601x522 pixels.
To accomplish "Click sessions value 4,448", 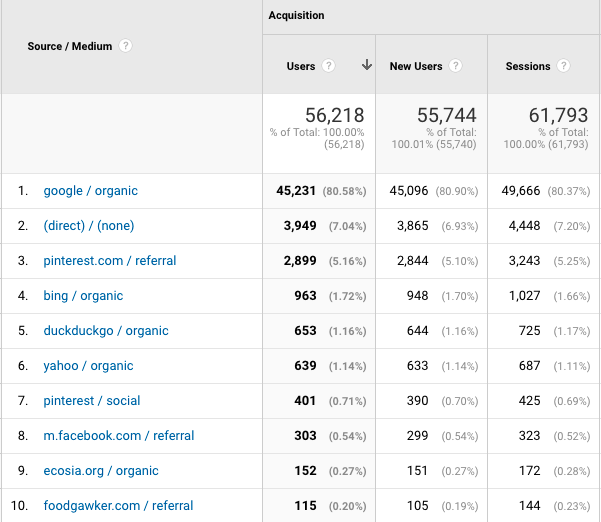I will pyautogui.click(x=524, y=225).
